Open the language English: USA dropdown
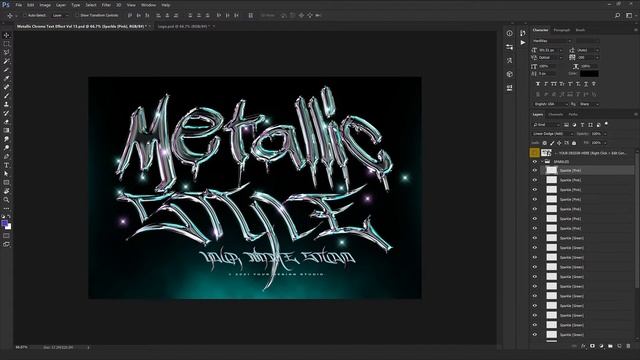 click(551, 104)
